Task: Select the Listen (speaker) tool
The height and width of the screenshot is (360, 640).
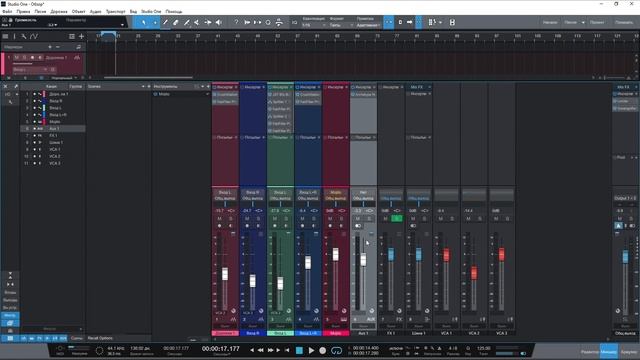Action: click(219, 22)
